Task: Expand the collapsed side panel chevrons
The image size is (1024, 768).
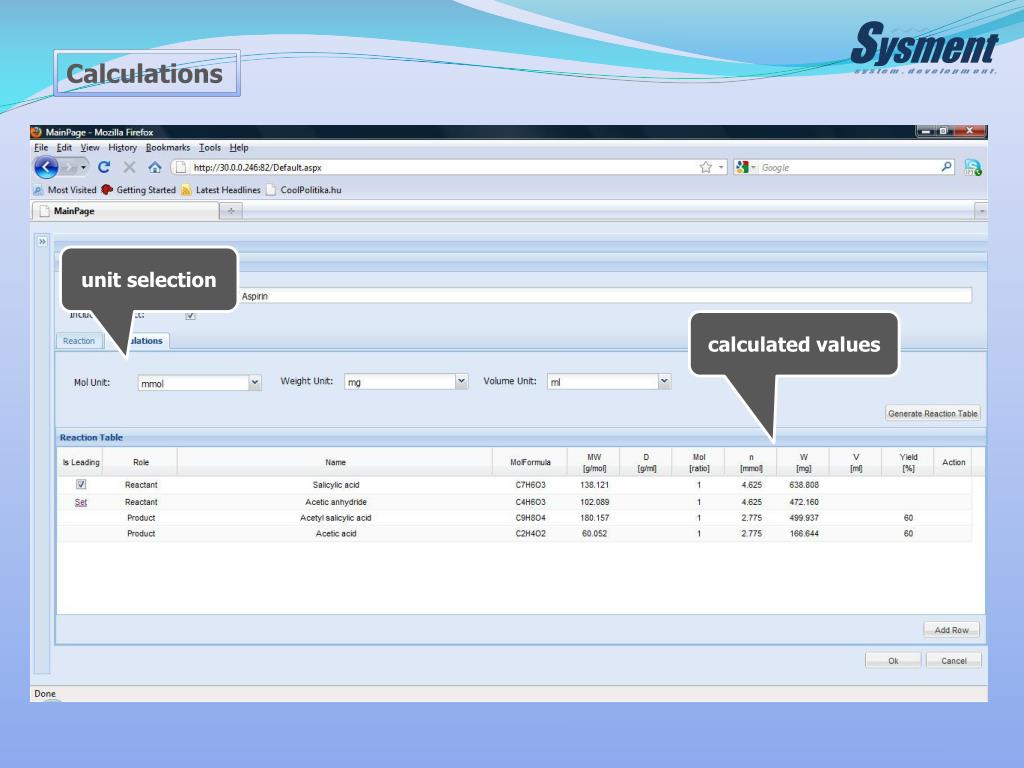Action: [x=42, y=242]
